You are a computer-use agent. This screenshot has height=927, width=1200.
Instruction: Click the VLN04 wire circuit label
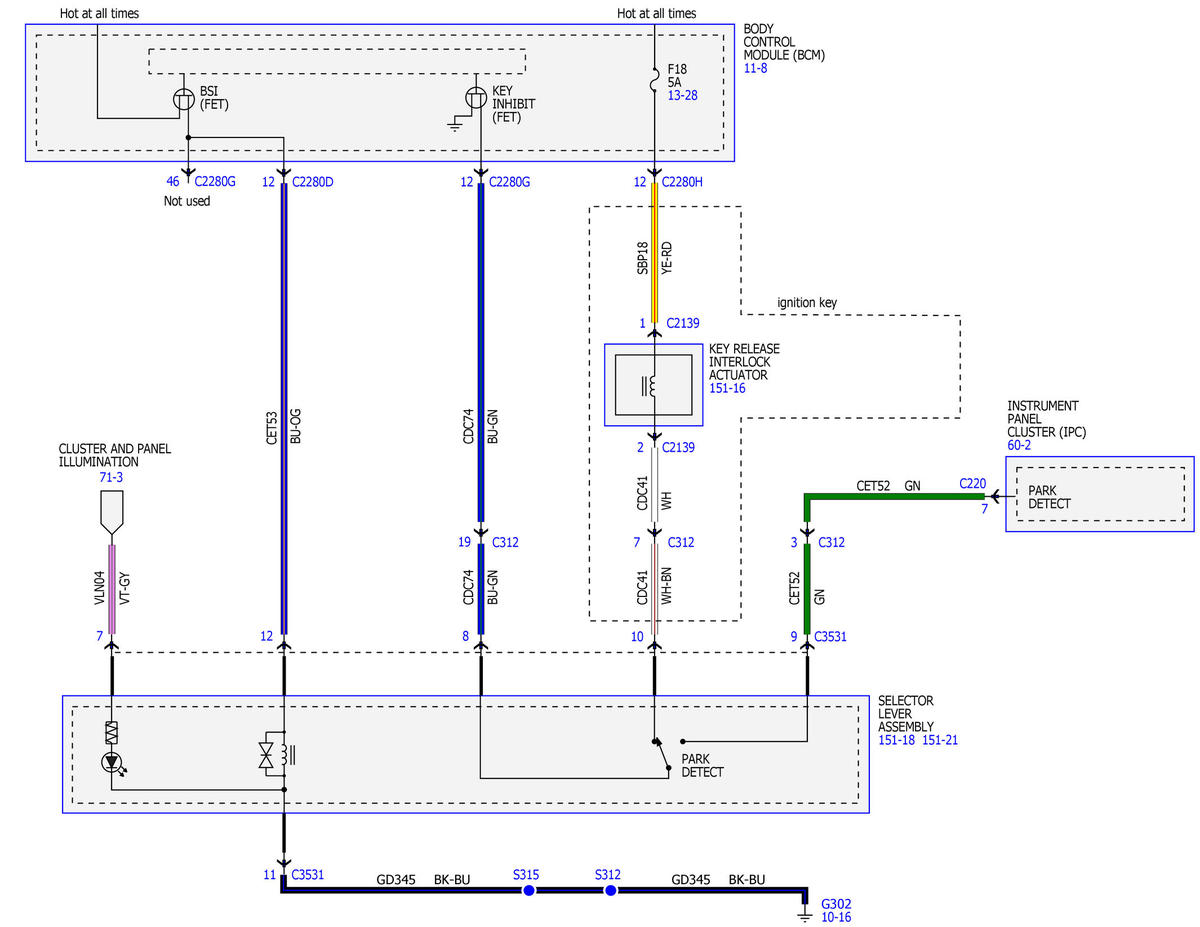(99, 587)
